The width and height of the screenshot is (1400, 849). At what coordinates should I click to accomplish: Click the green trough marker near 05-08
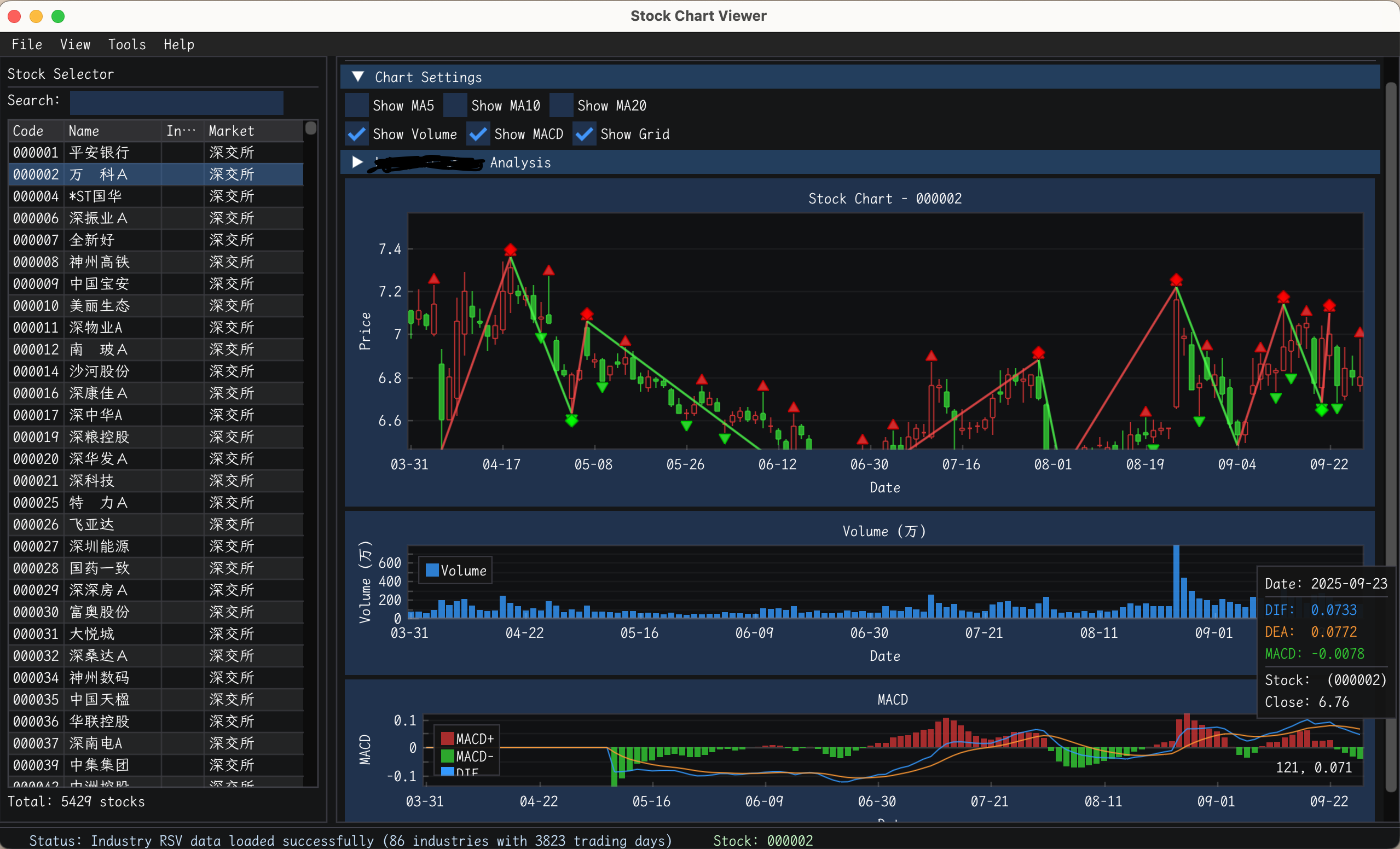click(571, 420)
